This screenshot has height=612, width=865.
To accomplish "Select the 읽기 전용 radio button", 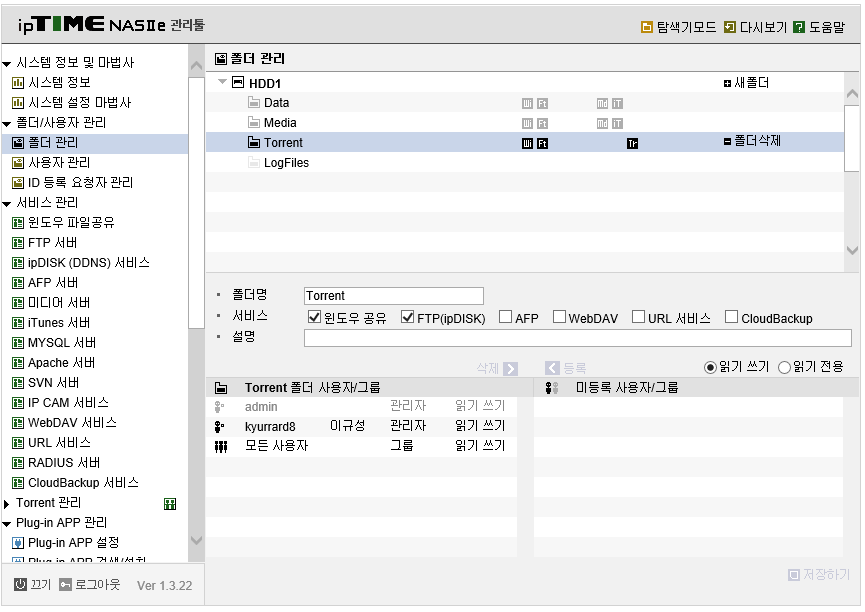I will click(x=784, y=367).
